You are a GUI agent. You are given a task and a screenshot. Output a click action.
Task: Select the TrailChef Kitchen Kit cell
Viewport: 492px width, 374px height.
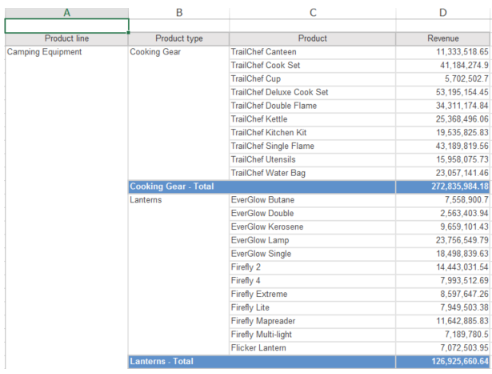[312, 133]
